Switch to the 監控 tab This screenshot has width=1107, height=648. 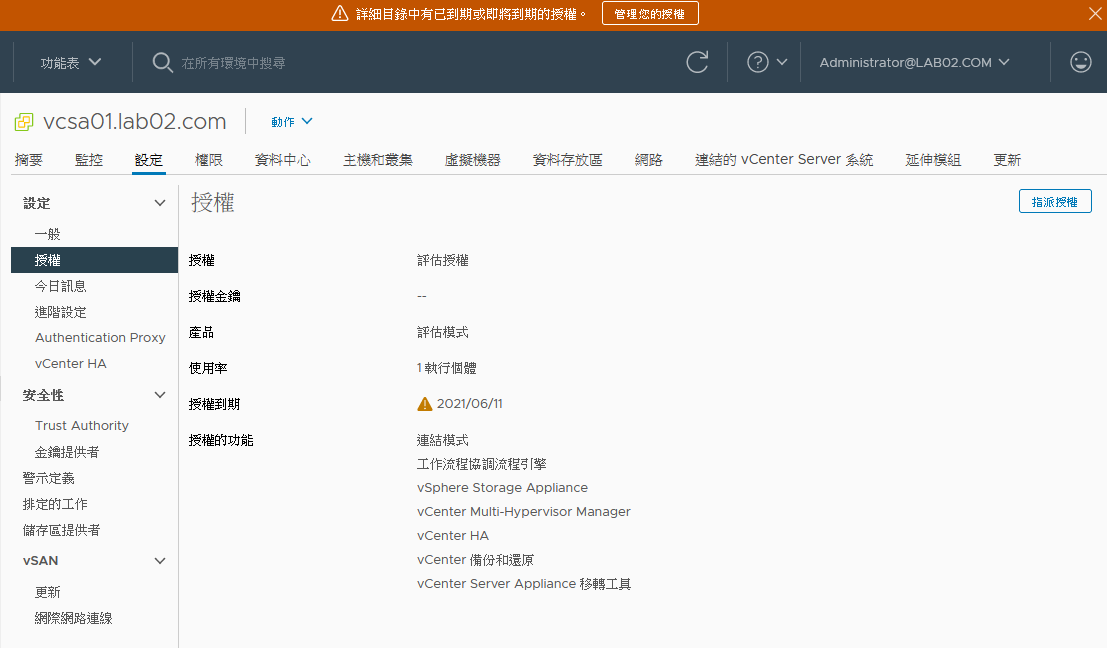tap(89, 160)
